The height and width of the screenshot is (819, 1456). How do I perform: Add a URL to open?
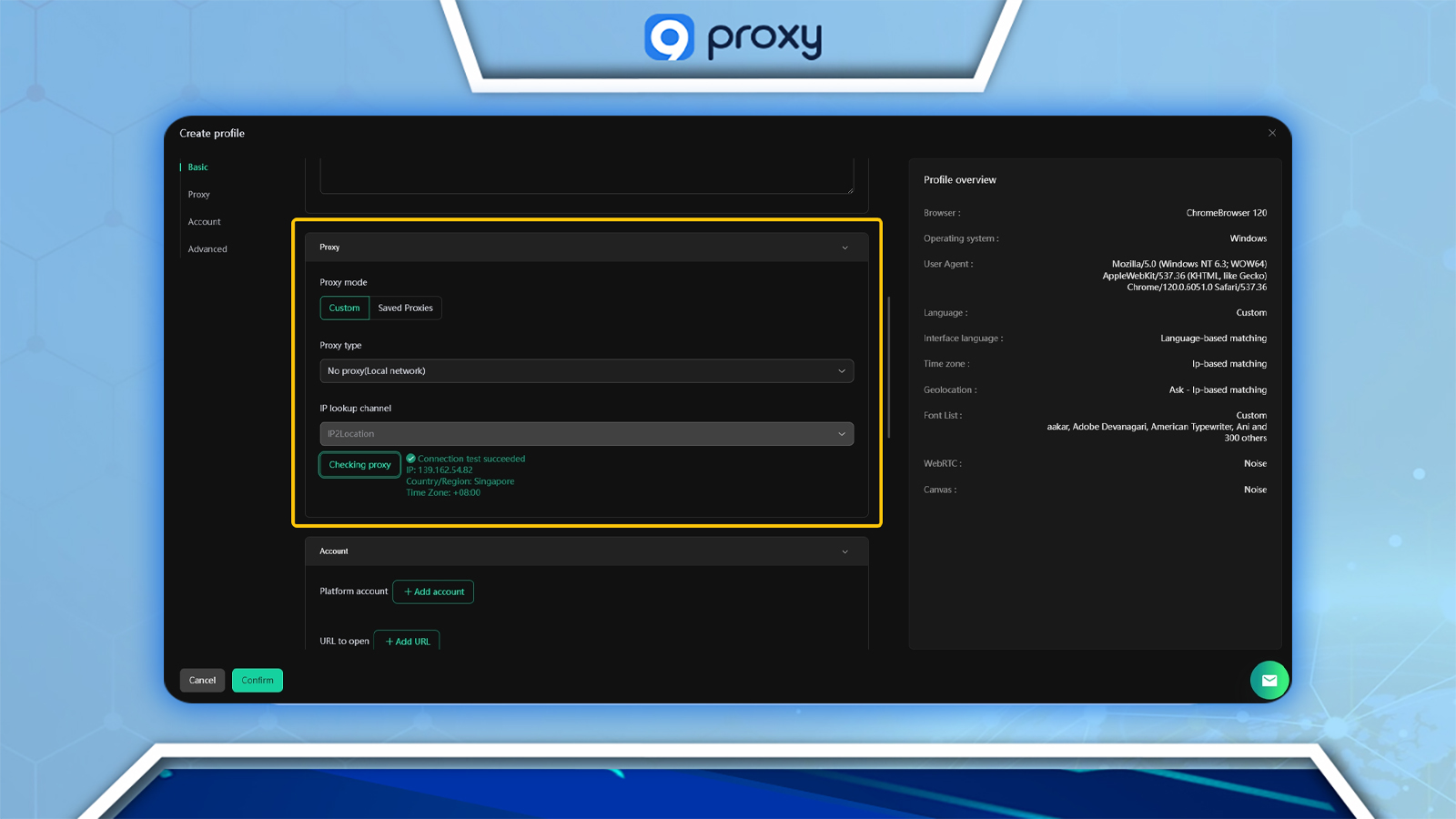point(407,641)
